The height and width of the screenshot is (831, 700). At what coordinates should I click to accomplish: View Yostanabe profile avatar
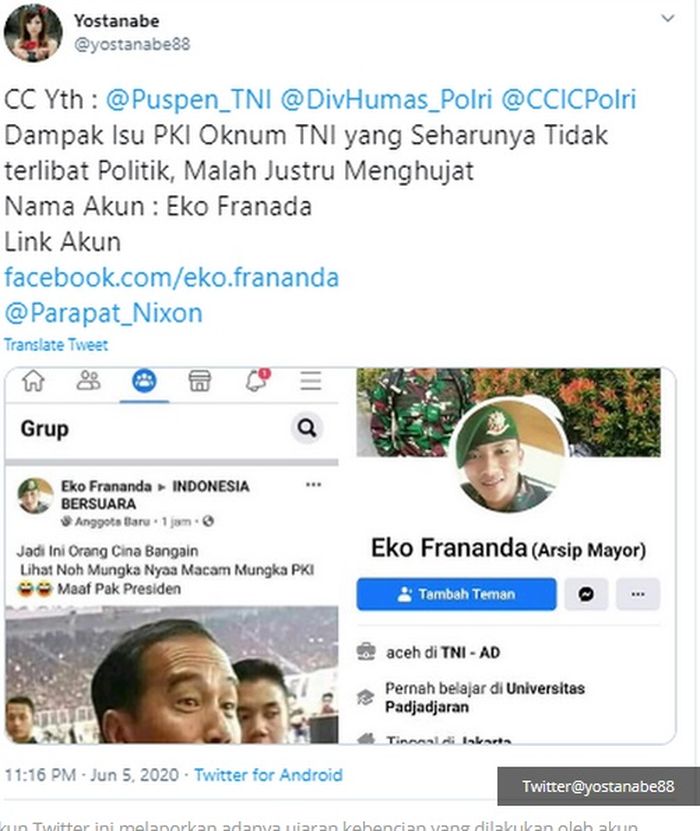pos(33,33)
